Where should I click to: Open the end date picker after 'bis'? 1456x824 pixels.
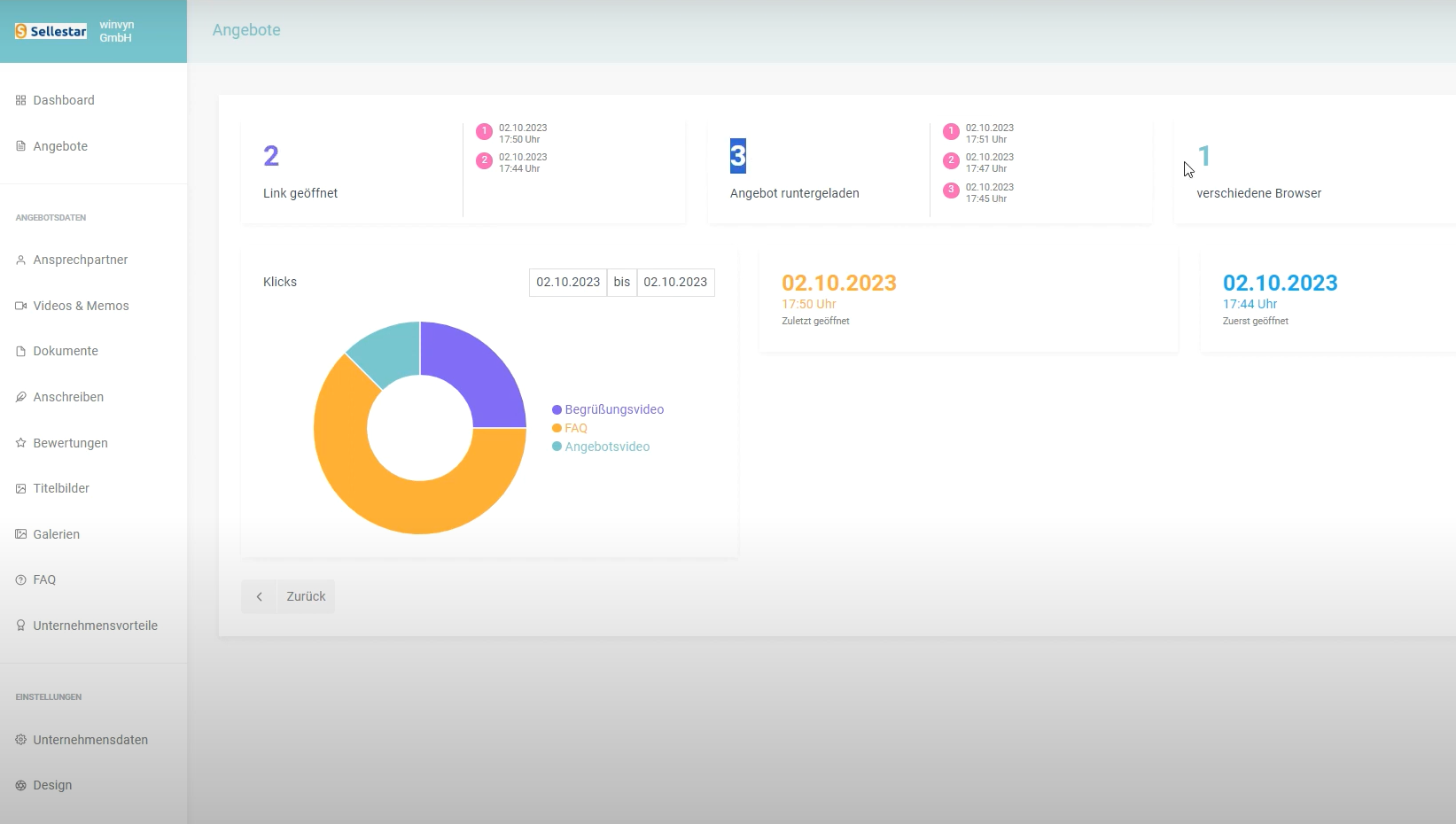(675, 283)
